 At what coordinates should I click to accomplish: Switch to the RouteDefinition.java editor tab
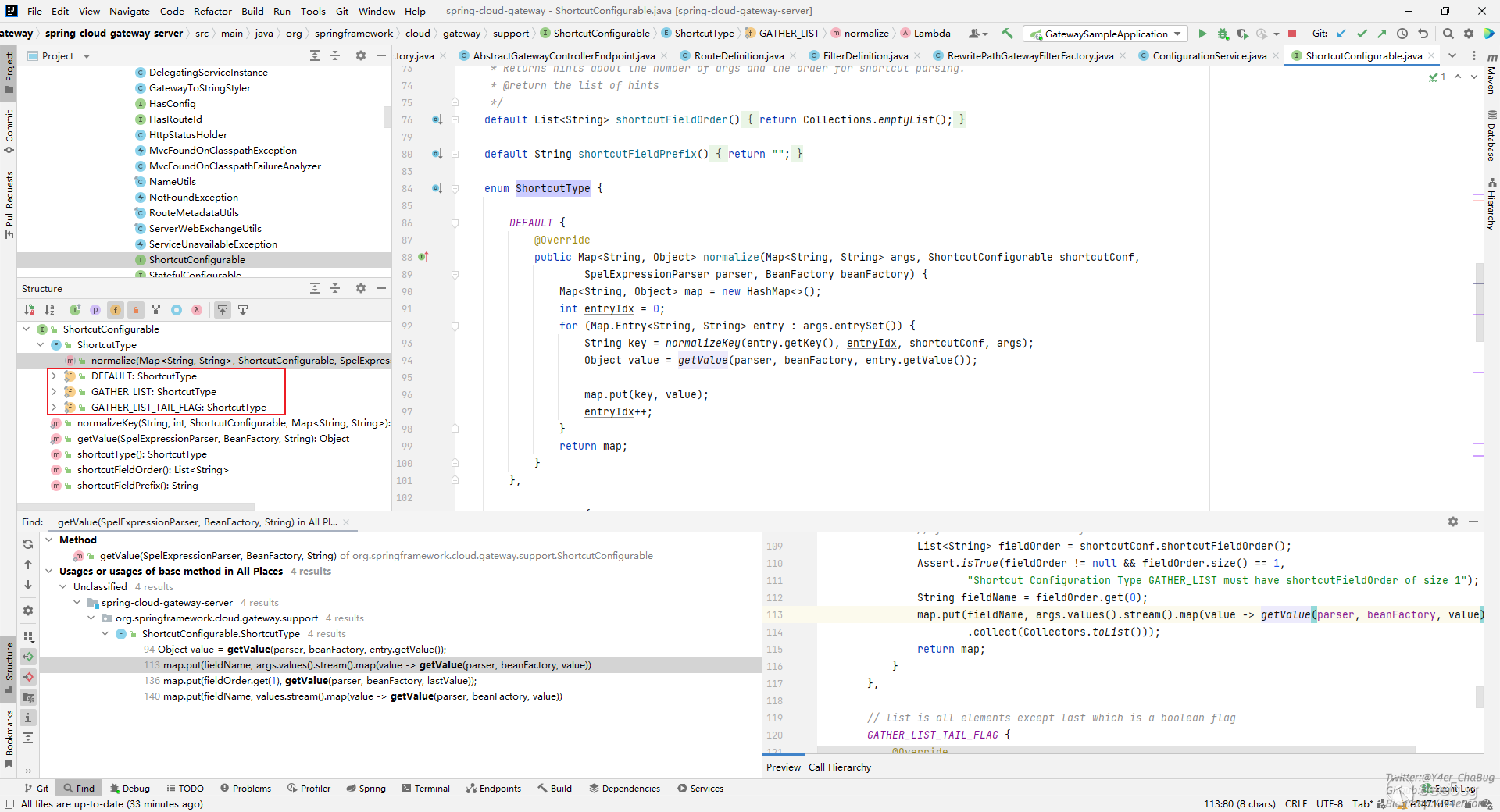738,55
